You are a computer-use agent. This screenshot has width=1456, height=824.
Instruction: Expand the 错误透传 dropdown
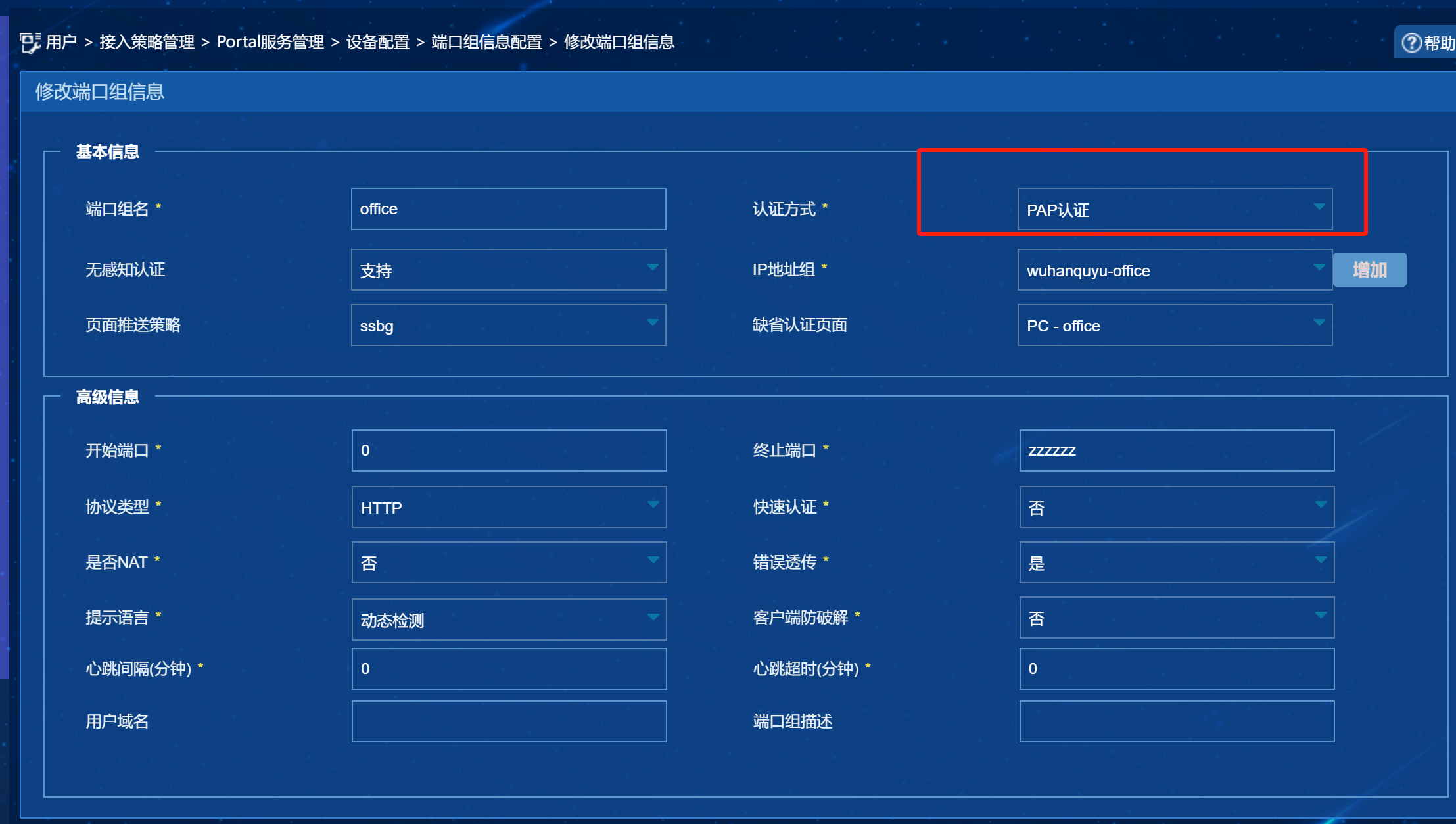(1177, 562)
